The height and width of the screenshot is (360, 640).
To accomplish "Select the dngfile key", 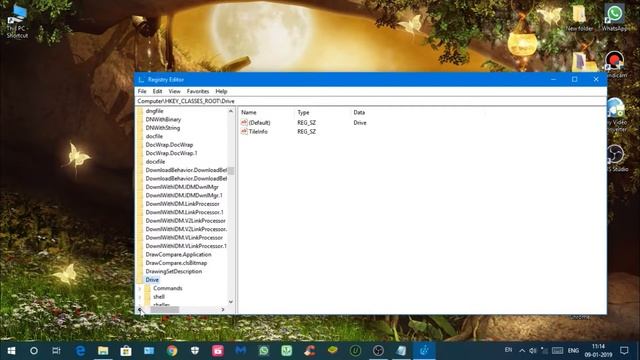I will click(x=154, y=111).
